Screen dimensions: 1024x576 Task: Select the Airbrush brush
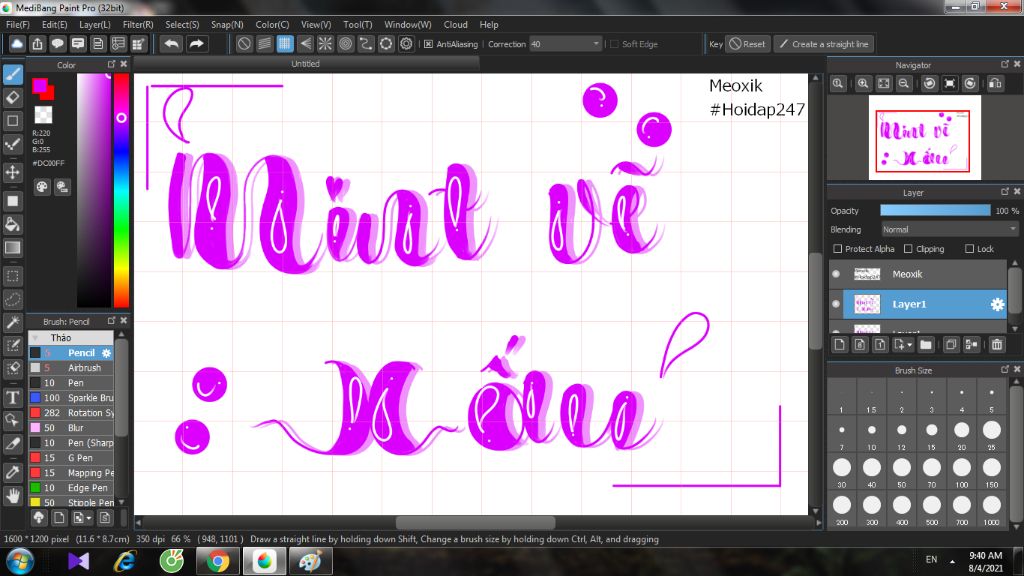[x=72, y=368]
